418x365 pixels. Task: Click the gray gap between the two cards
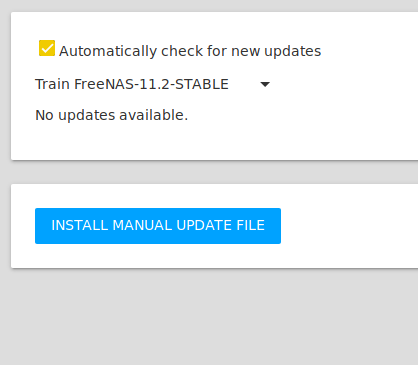coord(209,172)
